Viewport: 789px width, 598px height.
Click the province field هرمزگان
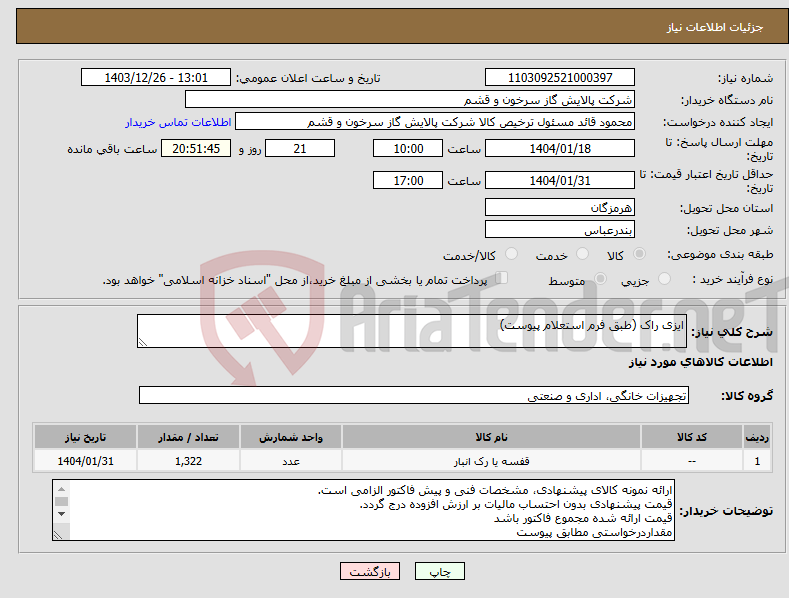point(560,207)
